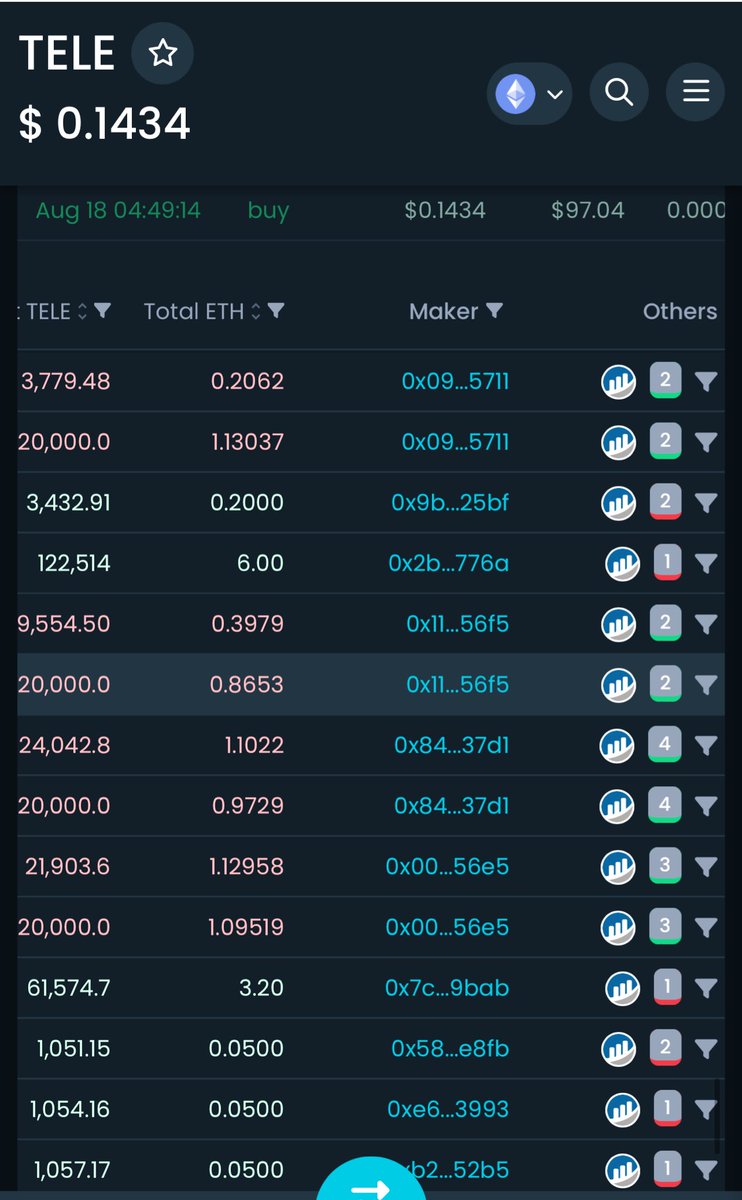Click trade-count badge 2 in the 0.2062 ETH row
This screenshot has width=742, height=1200.
coord(665,380)
